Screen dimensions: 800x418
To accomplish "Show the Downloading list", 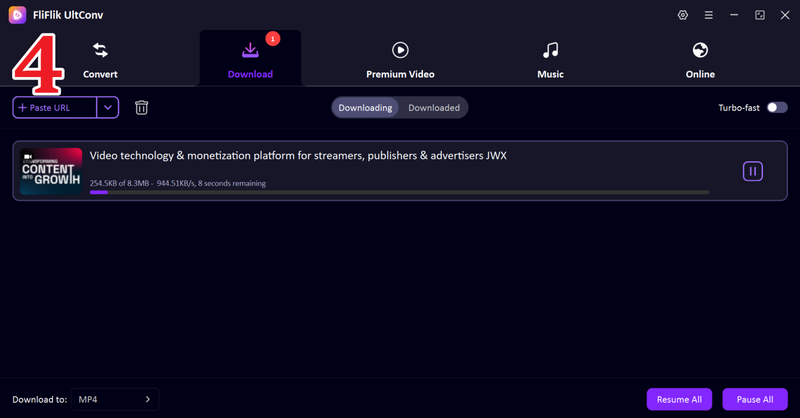I will 365,108.
